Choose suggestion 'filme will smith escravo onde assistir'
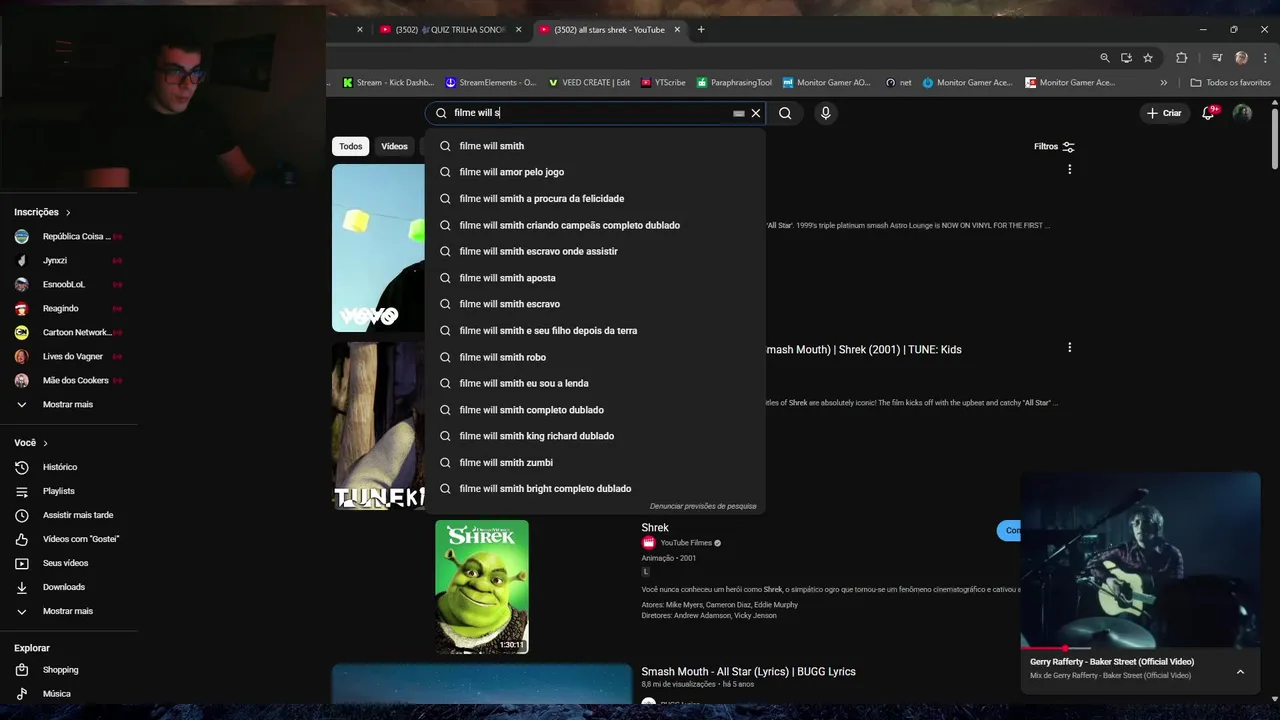The image size is (1280, 720). [595, 251]
